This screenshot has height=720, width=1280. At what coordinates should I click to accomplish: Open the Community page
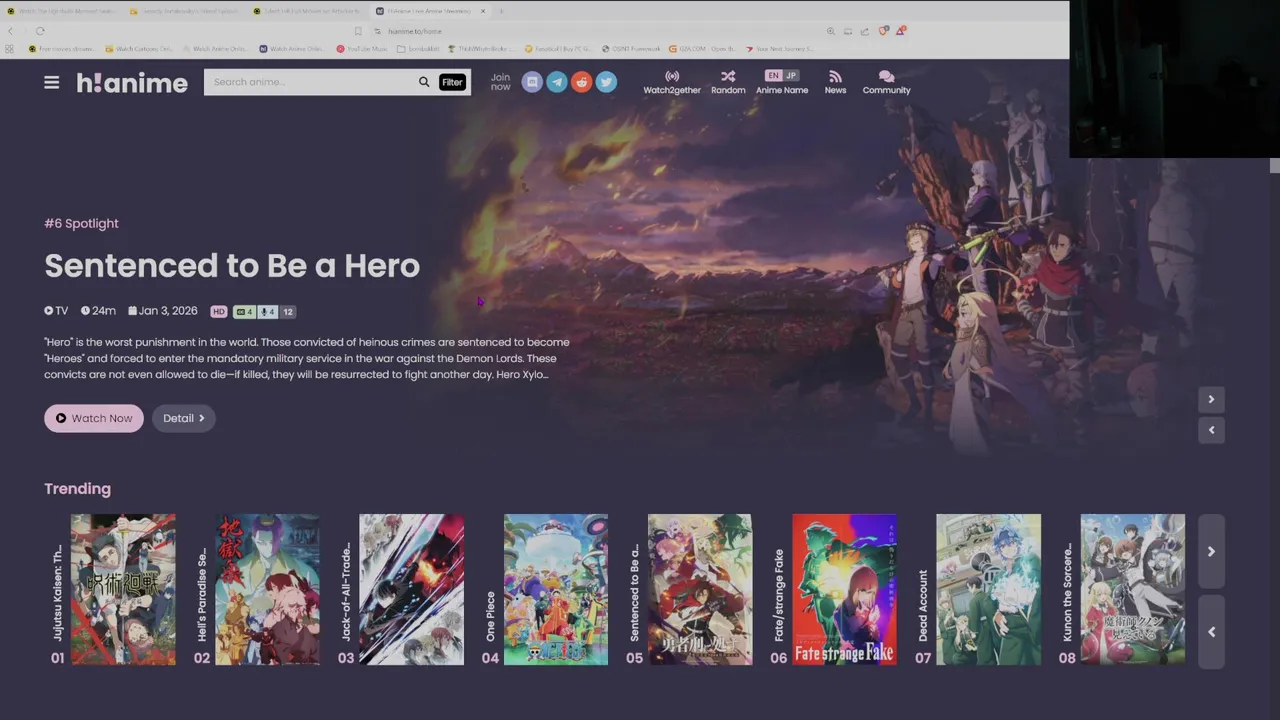tap(886, 82)
